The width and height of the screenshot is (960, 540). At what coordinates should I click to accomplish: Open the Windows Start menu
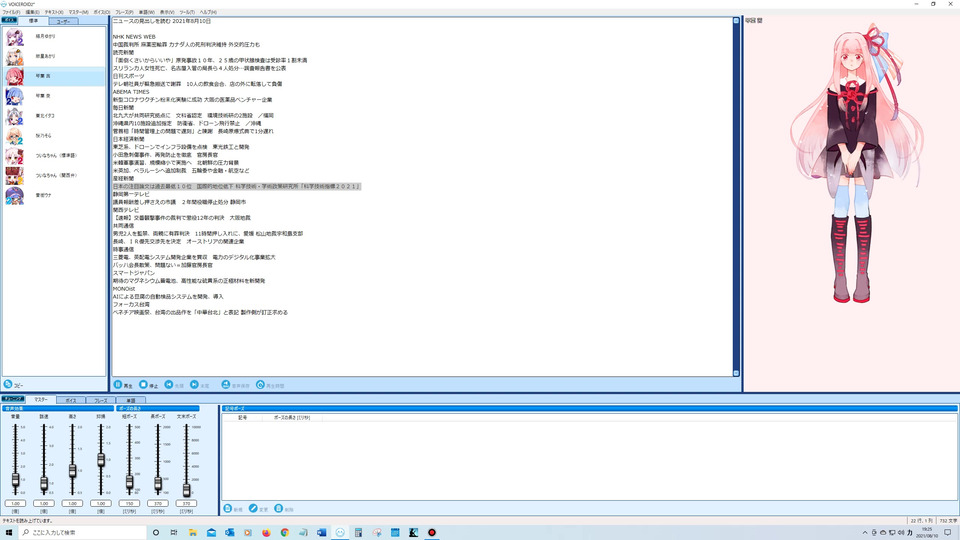pyautogui.click(x=9, y=533)
